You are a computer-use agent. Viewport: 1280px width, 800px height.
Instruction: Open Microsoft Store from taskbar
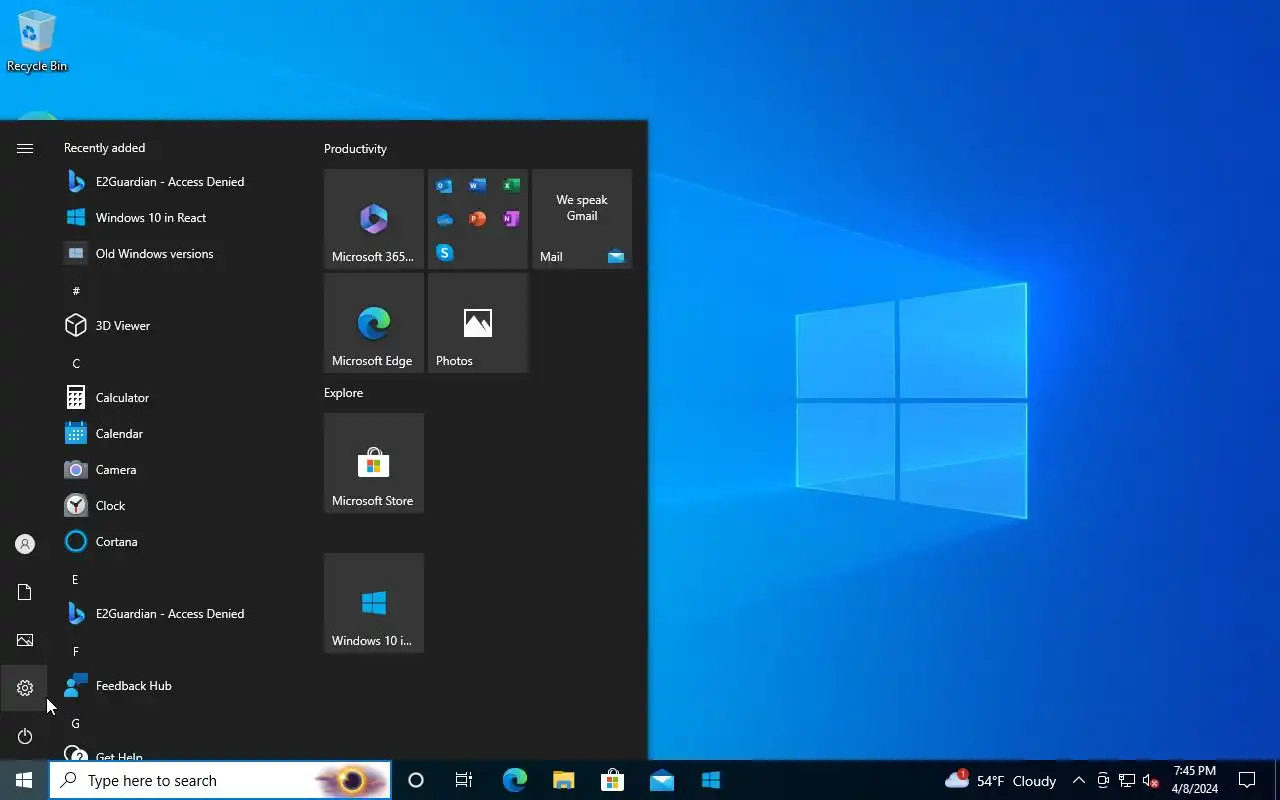(x=612, y=780)
